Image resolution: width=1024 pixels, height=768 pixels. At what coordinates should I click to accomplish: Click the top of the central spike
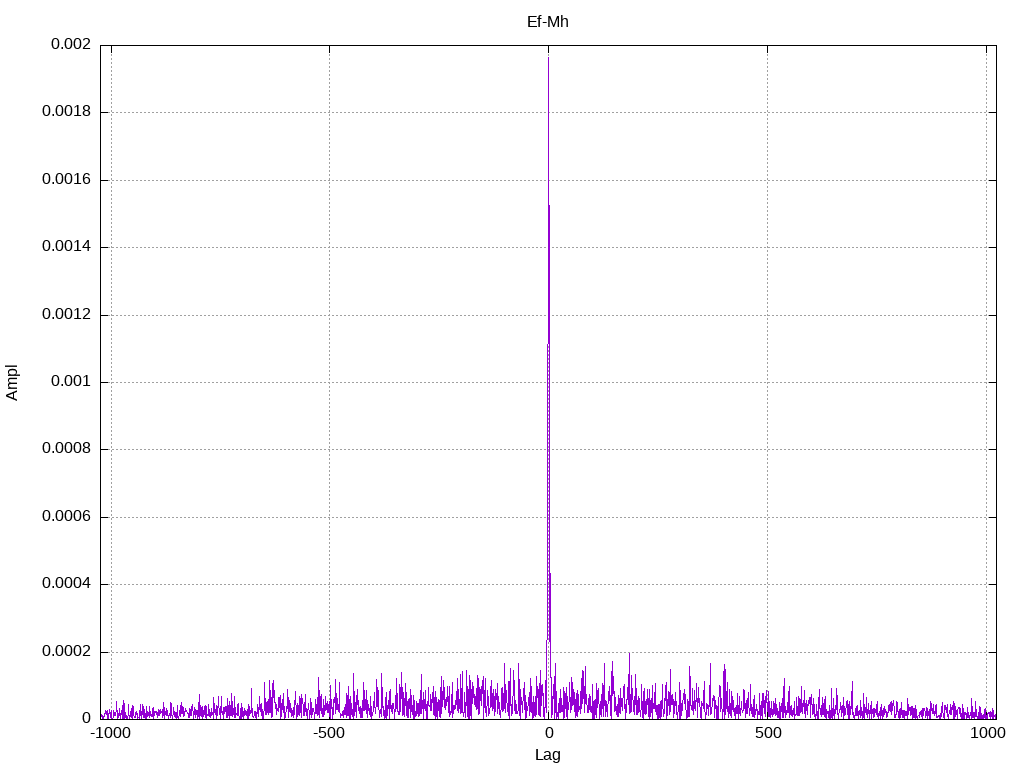548,59
